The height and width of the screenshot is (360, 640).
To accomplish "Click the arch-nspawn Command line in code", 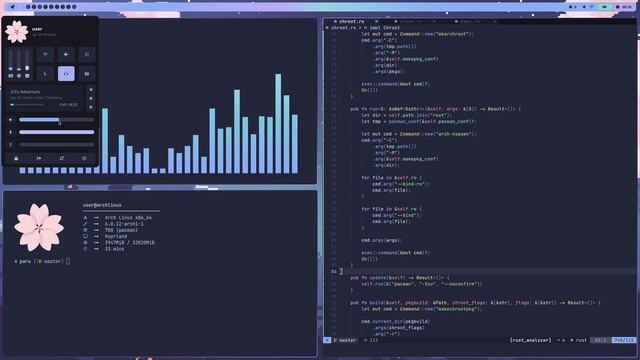I will click(419, 134).
